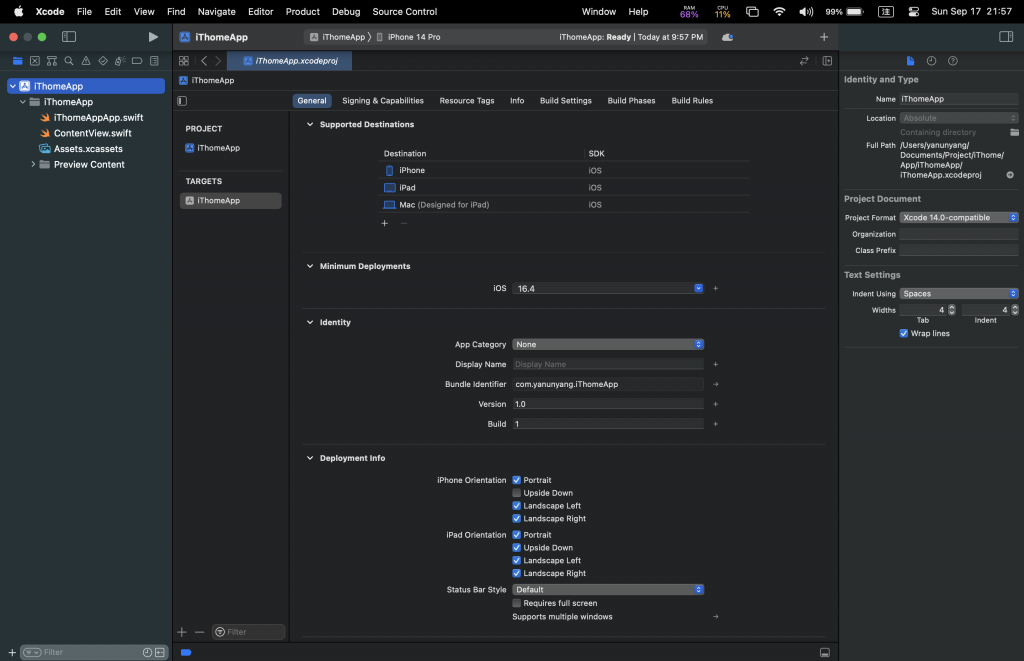Open the Project navigator folder icon
1024x661 pixels.
[x=18, y=61]
